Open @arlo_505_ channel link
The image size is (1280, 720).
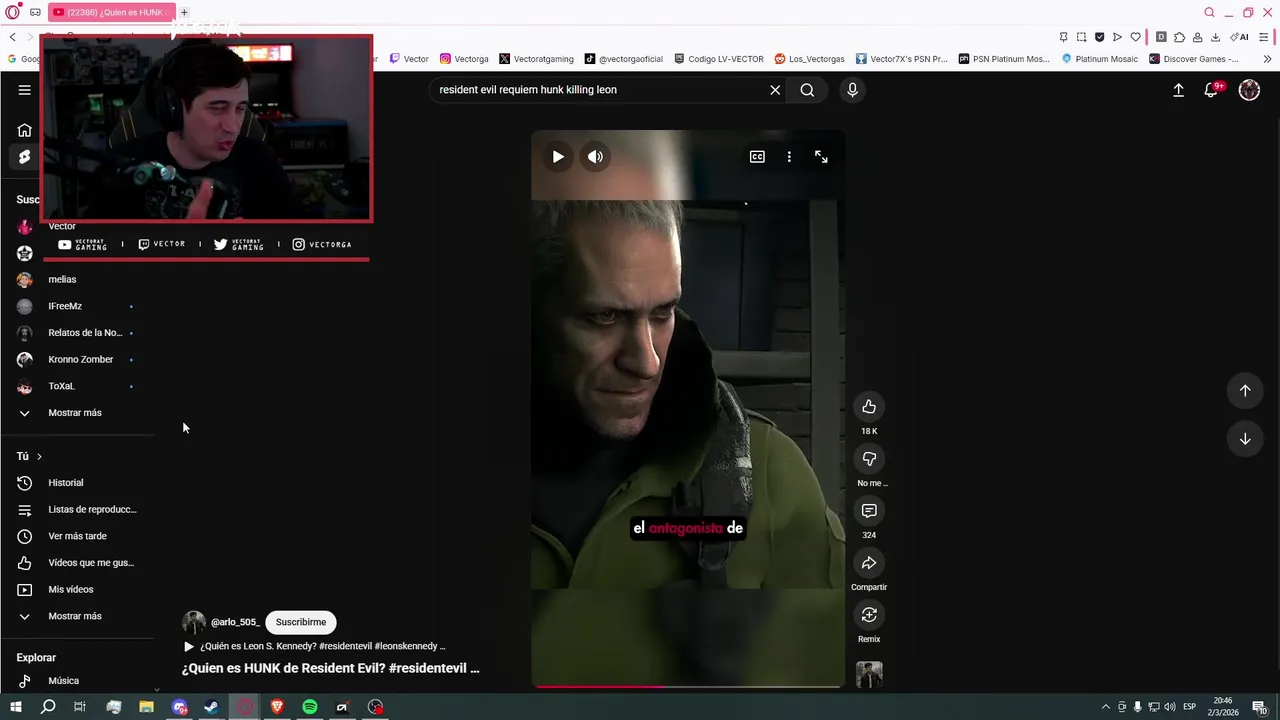click(x=235, y=622)
